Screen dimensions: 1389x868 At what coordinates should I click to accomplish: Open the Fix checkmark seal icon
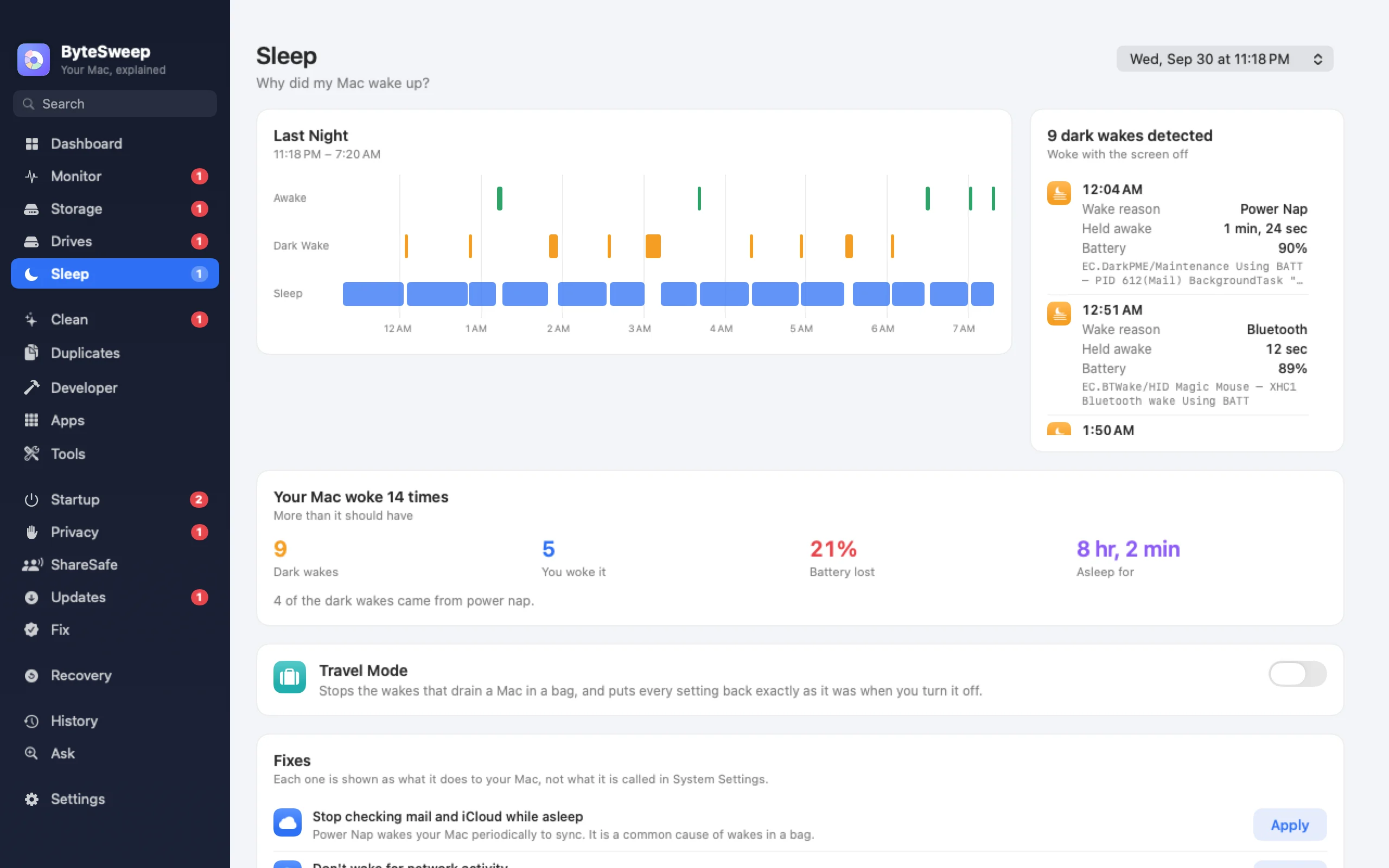[x=31, y=630]
